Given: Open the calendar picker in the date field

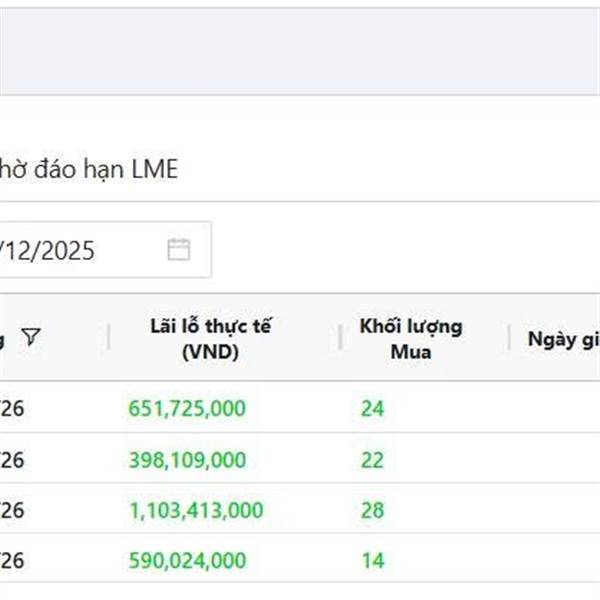Looking at the screenshot, I should pyautogui.click(x=179, y=250).
